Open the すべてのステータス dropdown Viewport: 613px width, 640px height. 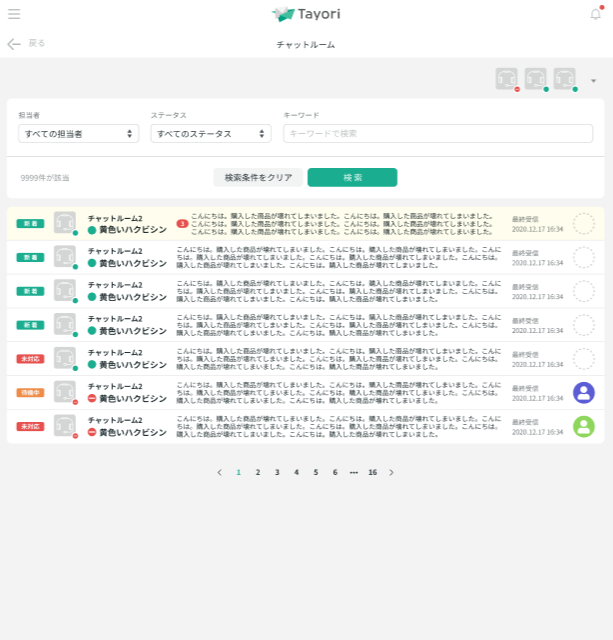pyautogui.click(x=211, y=133)
